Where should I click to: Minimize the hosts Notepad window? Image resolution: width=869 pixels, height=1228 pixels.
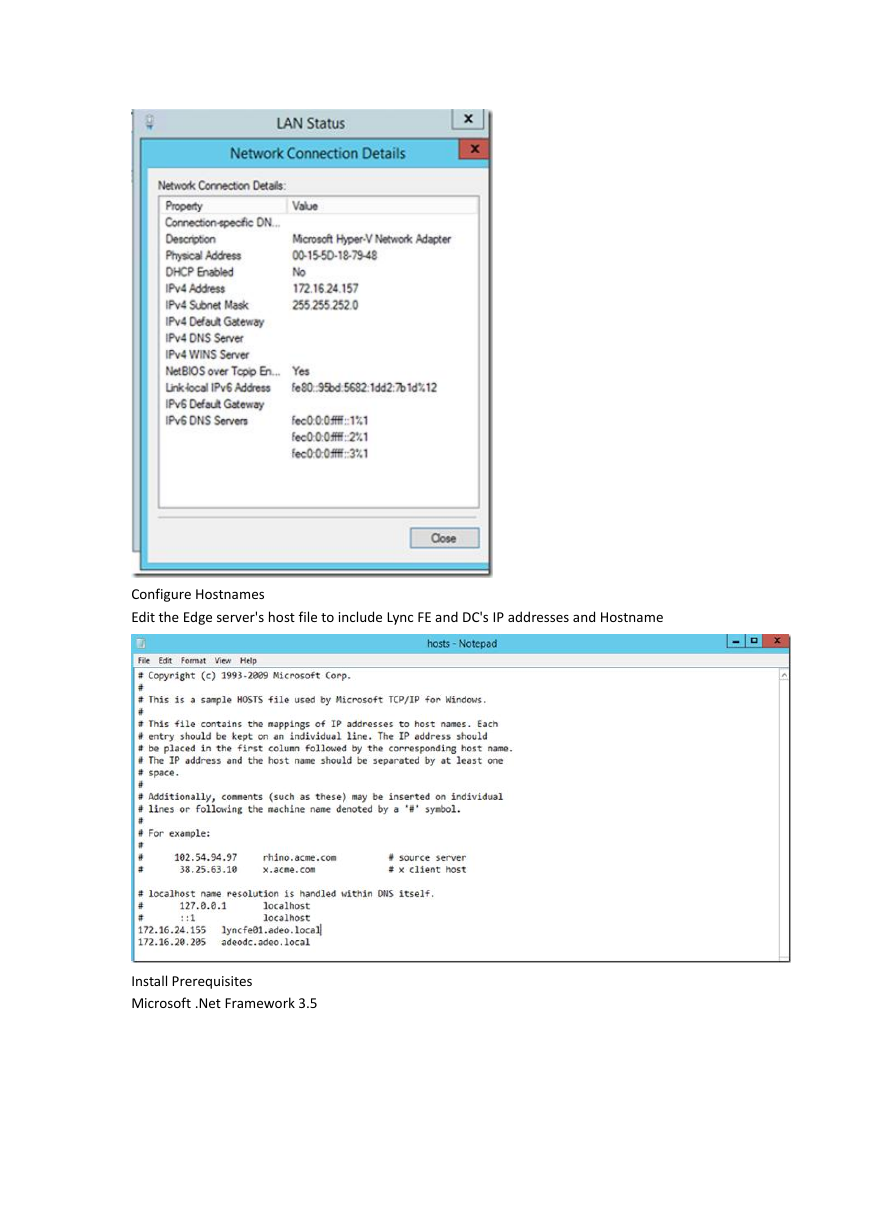point(737,641)
